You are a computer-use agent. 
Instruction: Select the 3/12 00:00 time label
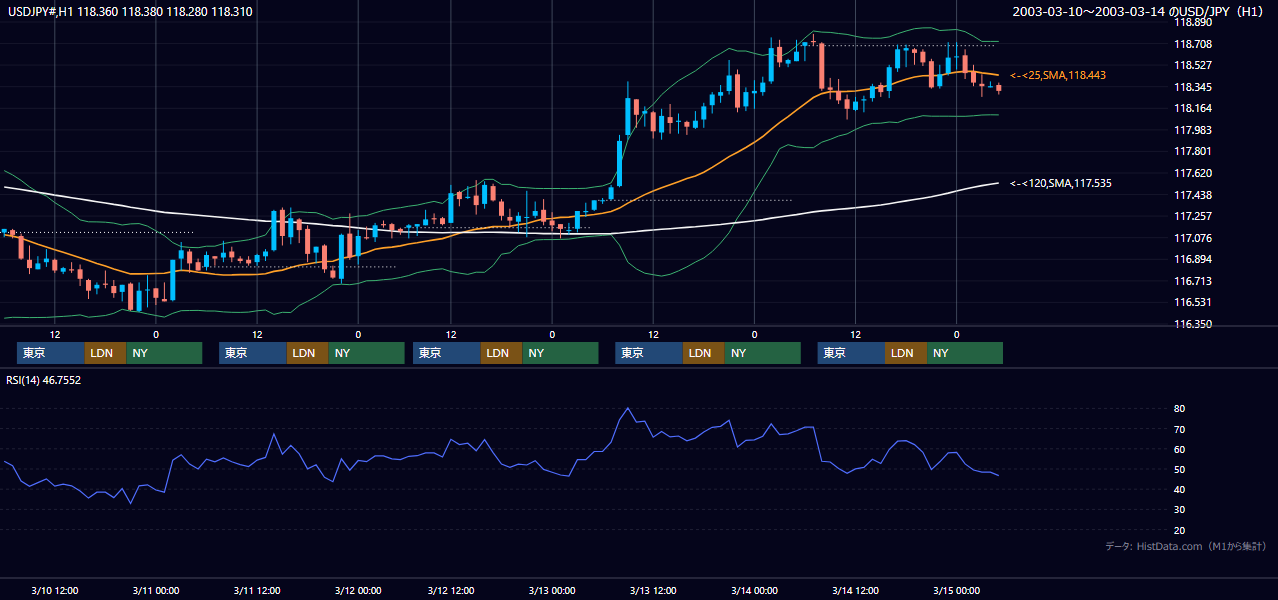[x=357, y=590]
